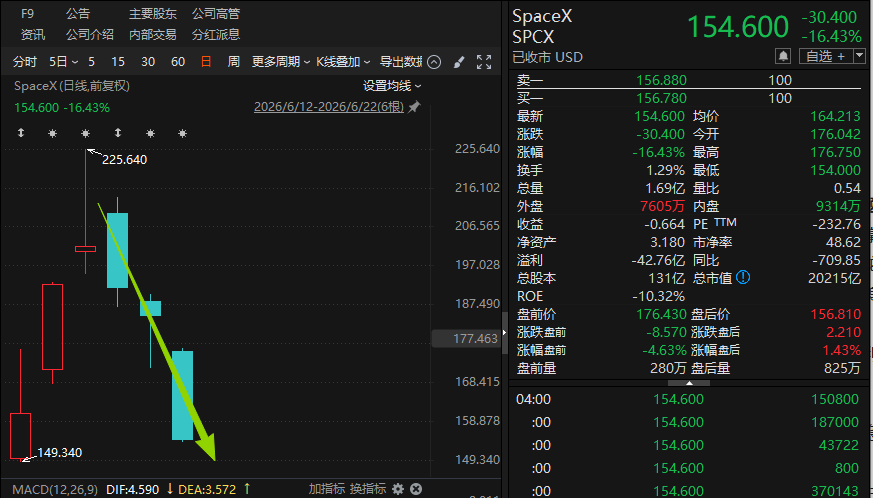Switch to 分时 chart view
The width and height of the screenshot is (873, 498).
[25, 62]
